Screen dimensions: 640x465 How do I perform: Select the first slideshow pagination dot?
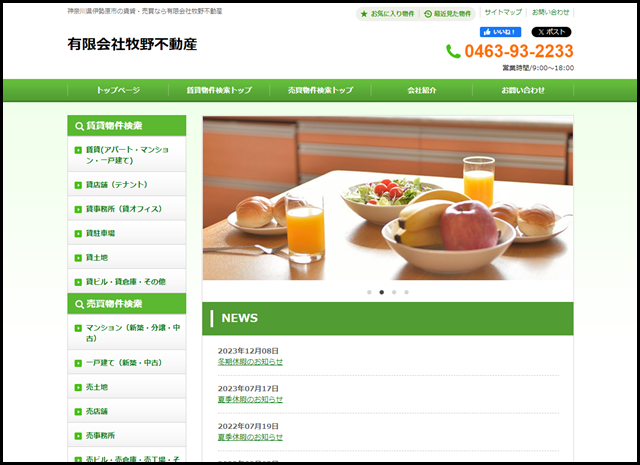pyautogui.click(x=369, y=292)
